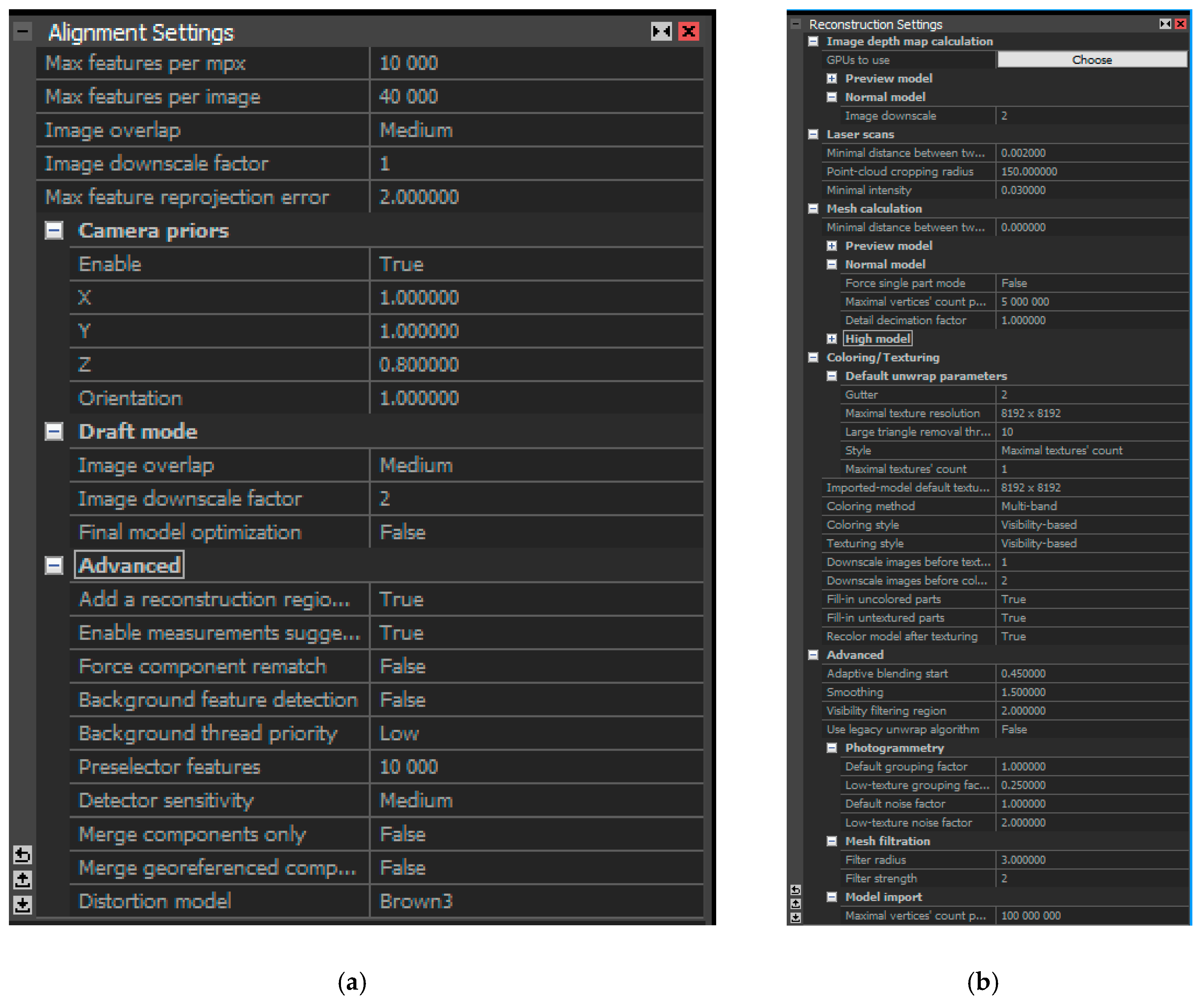The width and height of the screenshot is (1204, 1003).
Task: Click lowest icon at Alignment Settings panel bottom-left
Action: (22, 904)
